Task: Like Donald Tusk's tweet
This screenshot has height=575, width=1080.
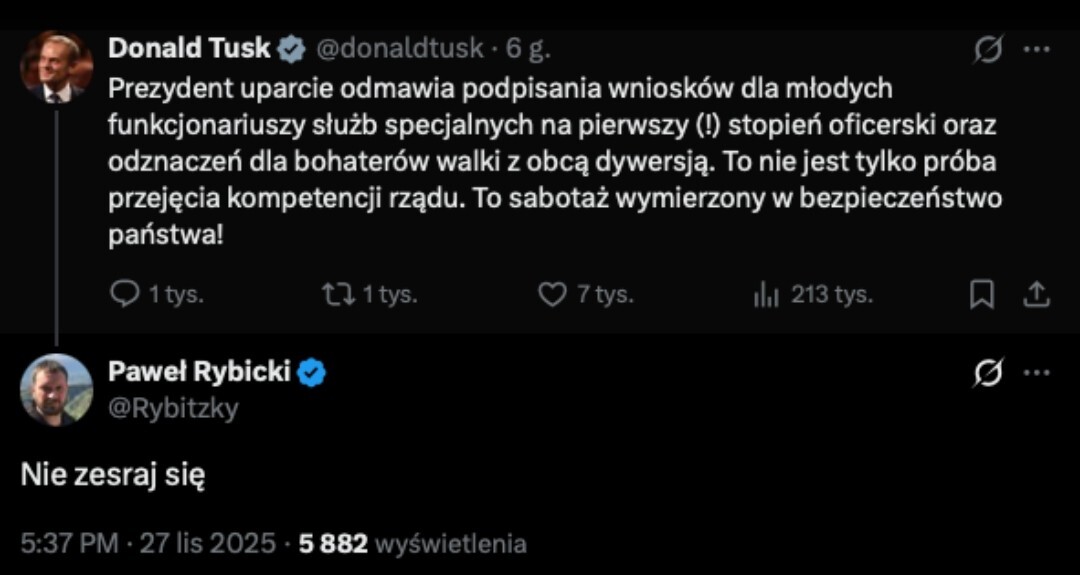Action: (x=553, y=295)
